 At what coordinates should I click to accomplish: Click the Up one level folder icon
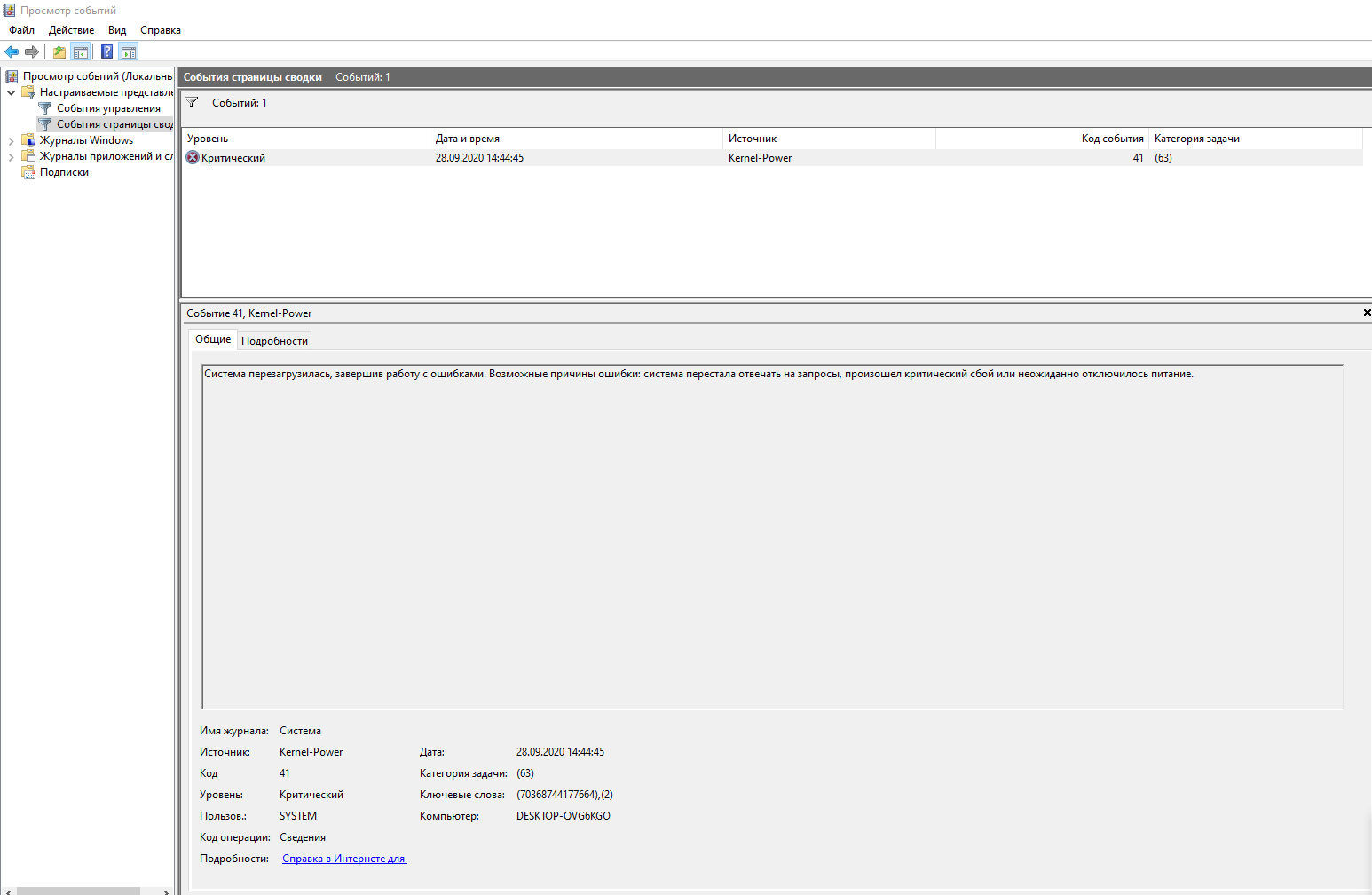point(59,51)
